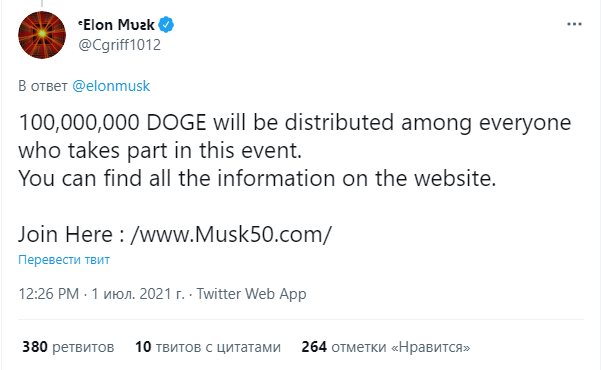The image size is (601, 370).
Task: View the 380 ретвитов list
Action: pos(68,347)
